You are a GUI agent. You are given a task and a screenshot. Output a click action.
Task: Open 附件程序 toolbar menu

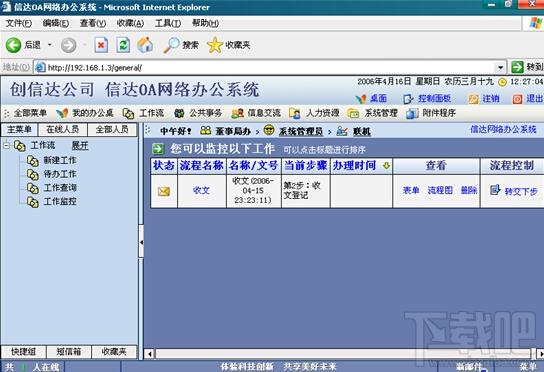pyautogui.click(x=431, y=113)
